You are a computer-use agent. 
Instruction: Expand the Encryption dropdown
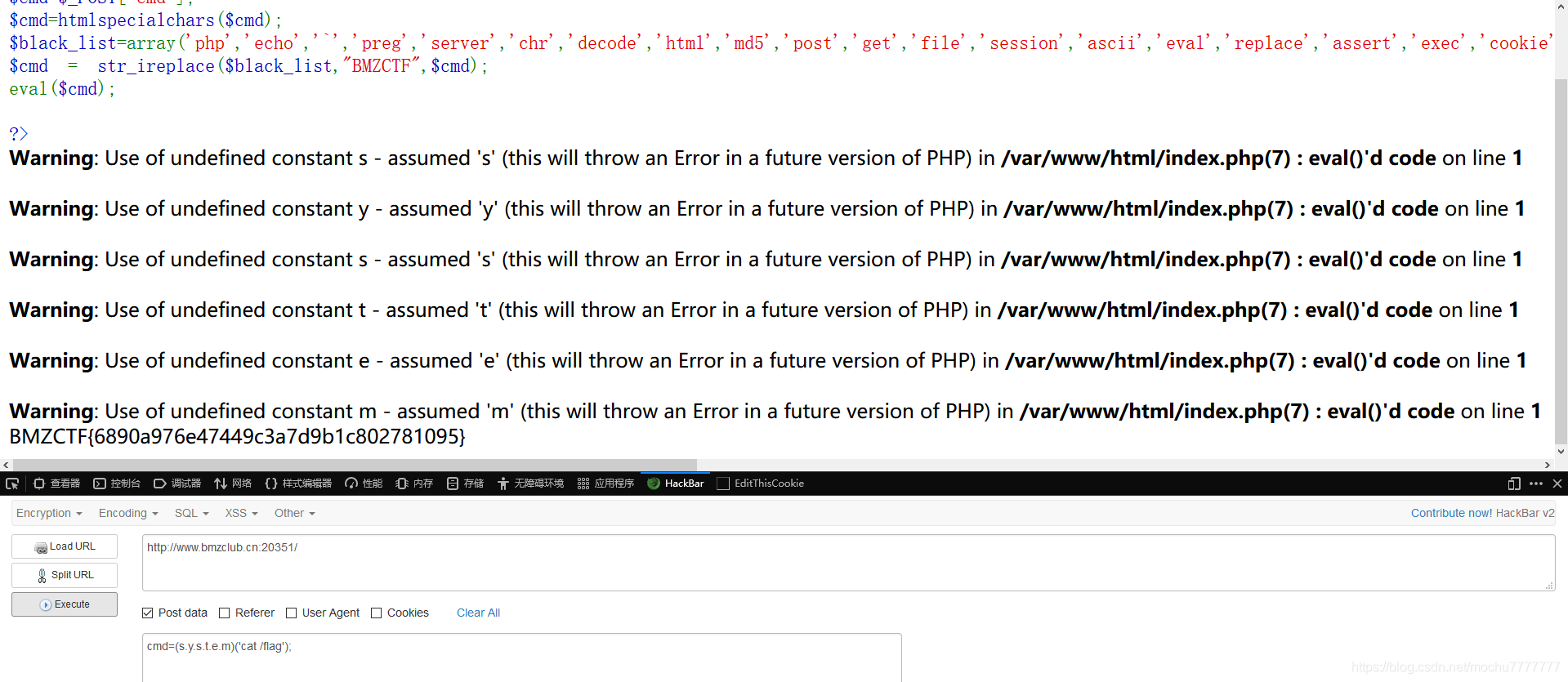(49, 513)
